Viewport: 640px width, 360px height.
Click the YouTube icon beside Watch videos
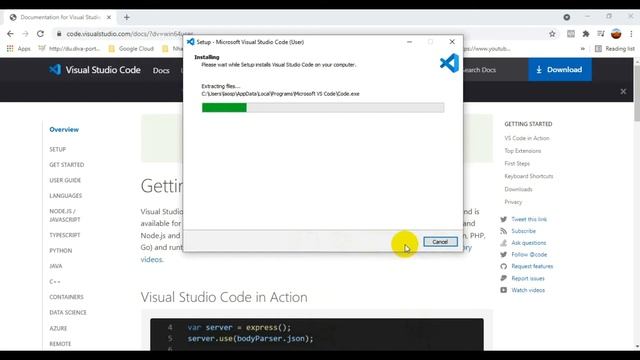pyautogui.click(x=504, y=290)
